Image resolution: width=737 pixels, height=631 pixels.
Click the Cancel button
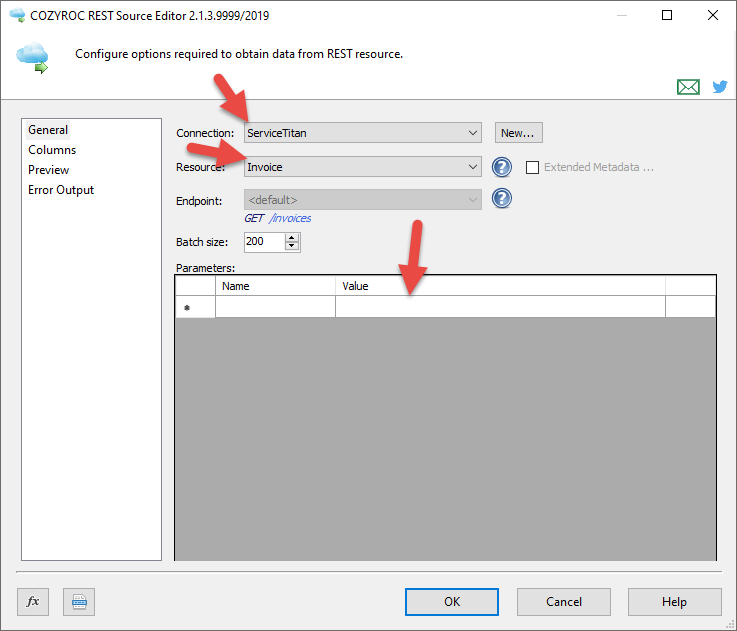click(564, 602)
